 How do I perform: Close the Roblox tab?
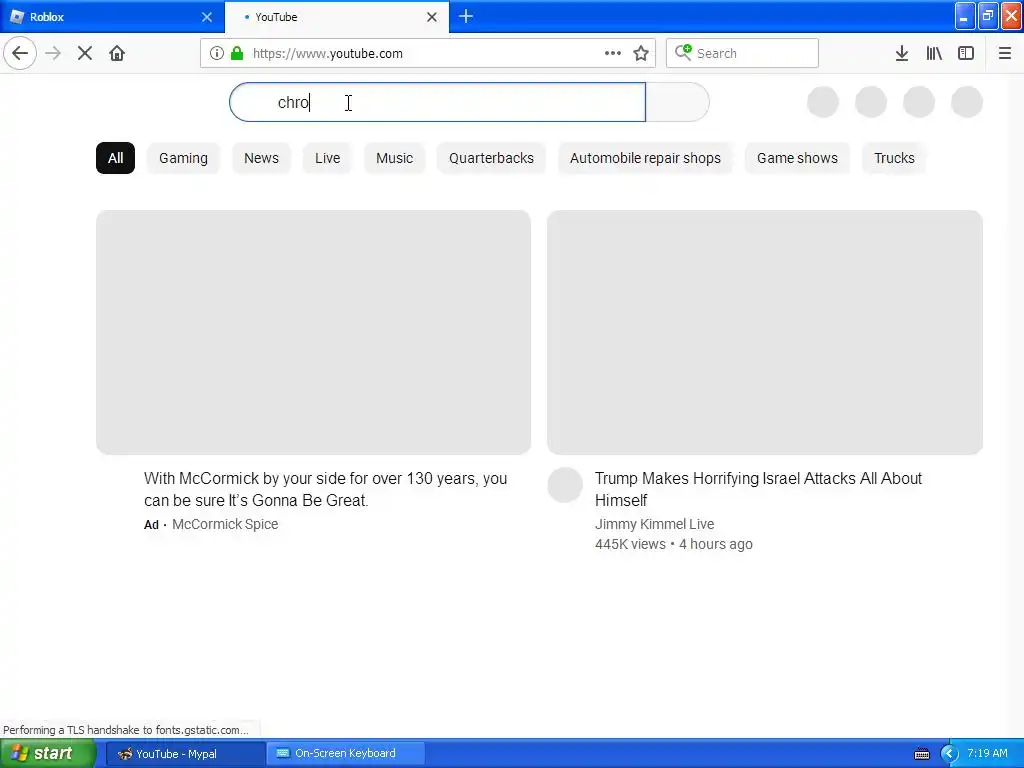coord(207,17)
